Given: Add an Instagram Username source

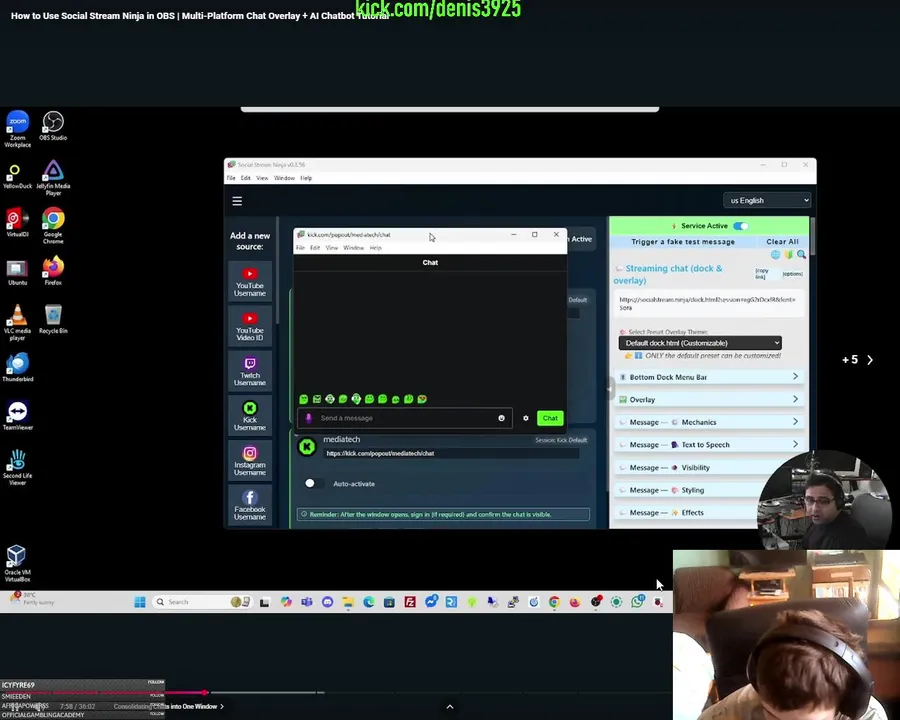Looking at the screenshot, I should point(250,460).
